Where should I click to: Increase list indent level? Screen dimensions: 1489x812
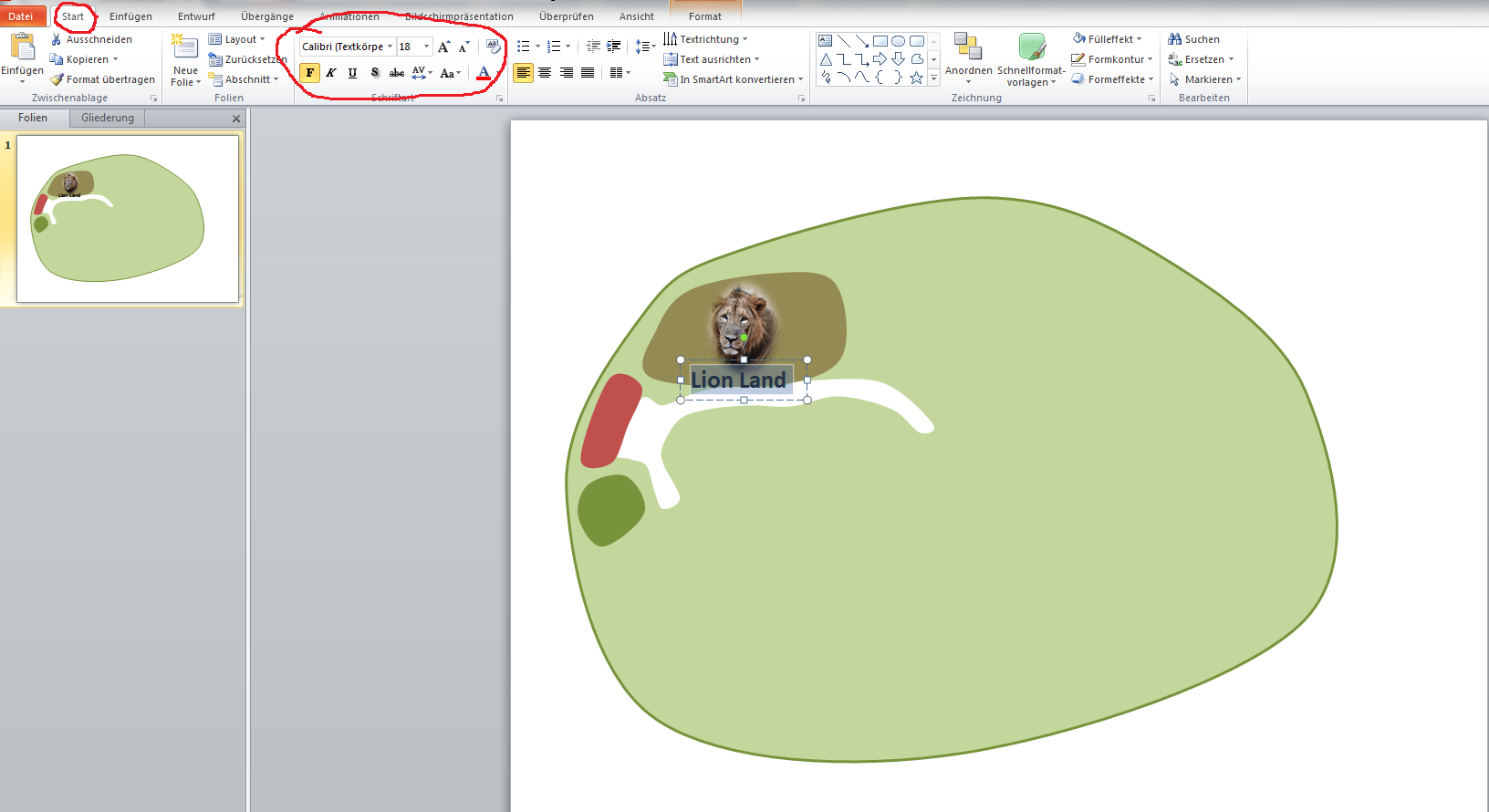point(614,47)
